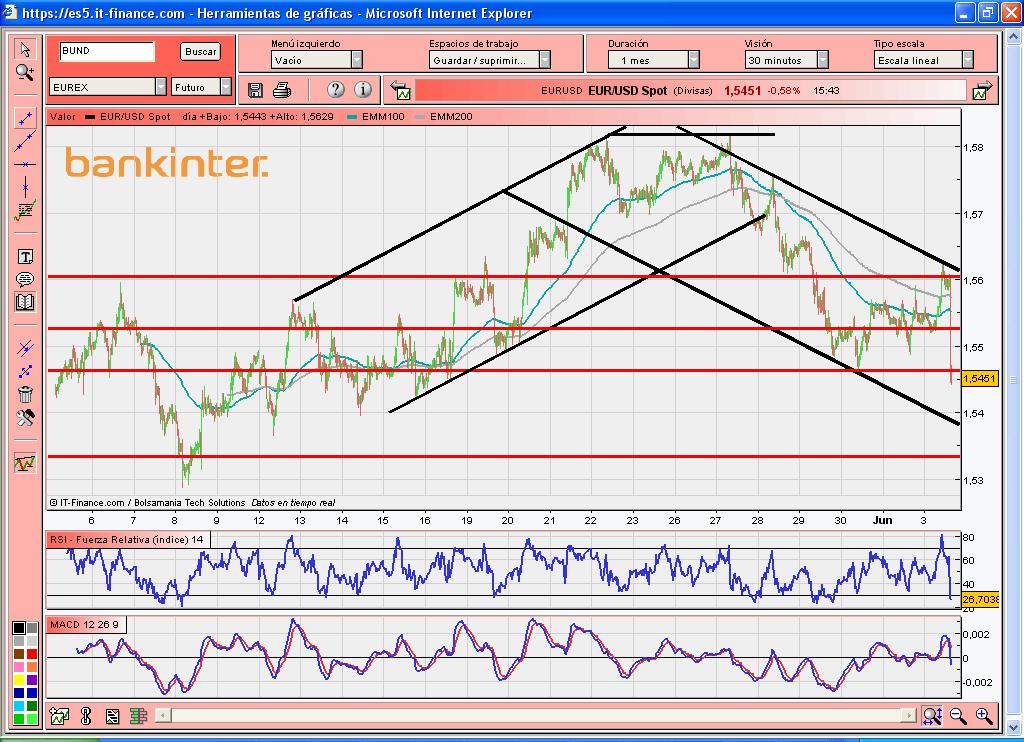Viewport: 1024px width, 742px height.
Task: Open the Tipo escala dropdown
Action: (923, 60)
